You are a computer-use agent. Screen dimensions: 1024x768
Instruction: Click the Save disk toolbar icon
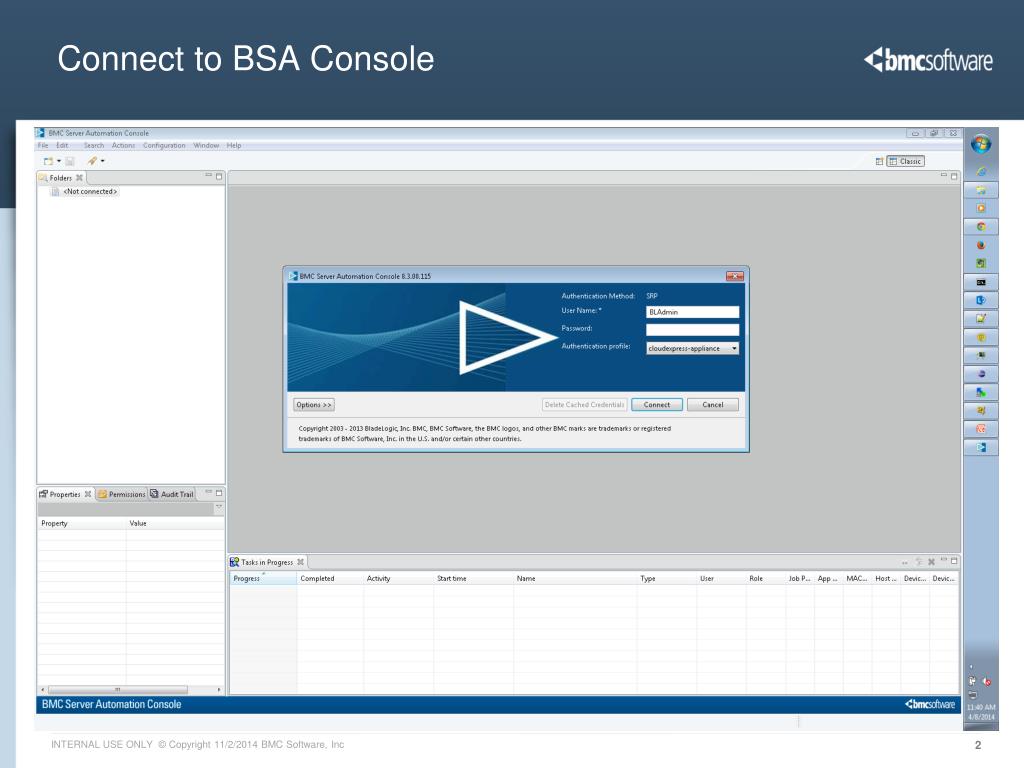70,161
